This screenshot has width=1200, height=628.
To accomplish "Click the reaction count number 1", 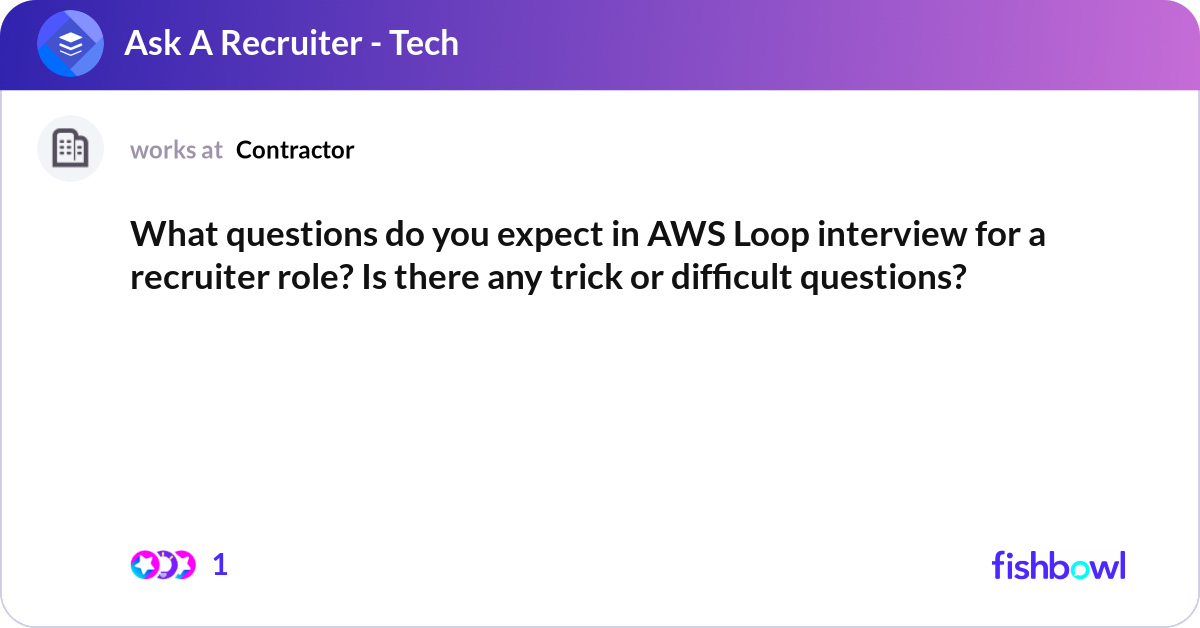I will 221,565.
